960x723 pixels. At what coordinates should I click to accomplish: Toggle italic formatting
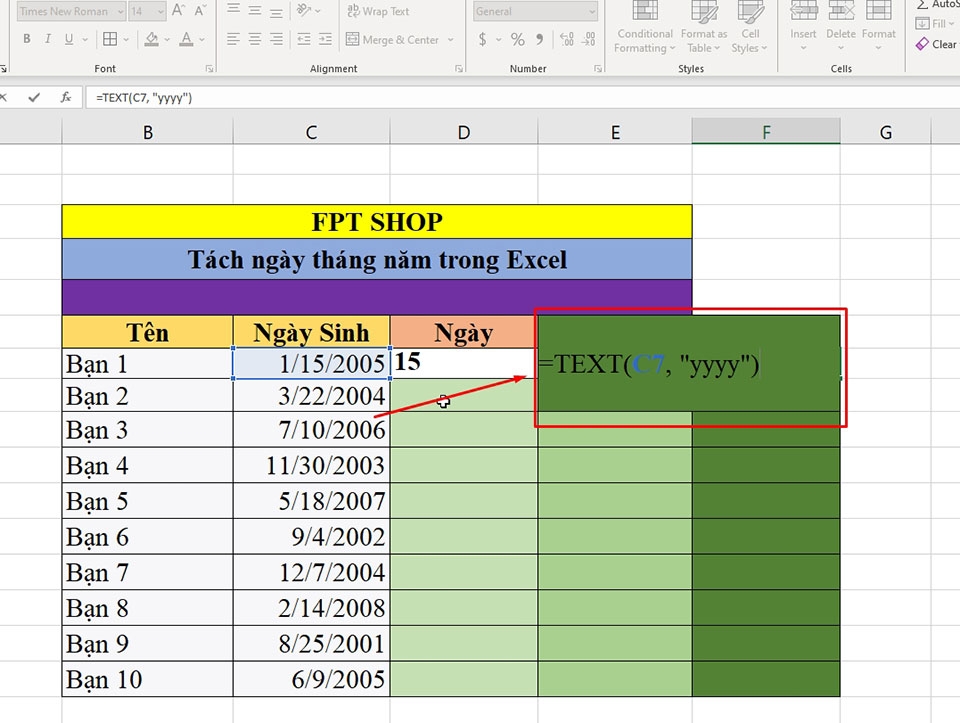(47, 38)
